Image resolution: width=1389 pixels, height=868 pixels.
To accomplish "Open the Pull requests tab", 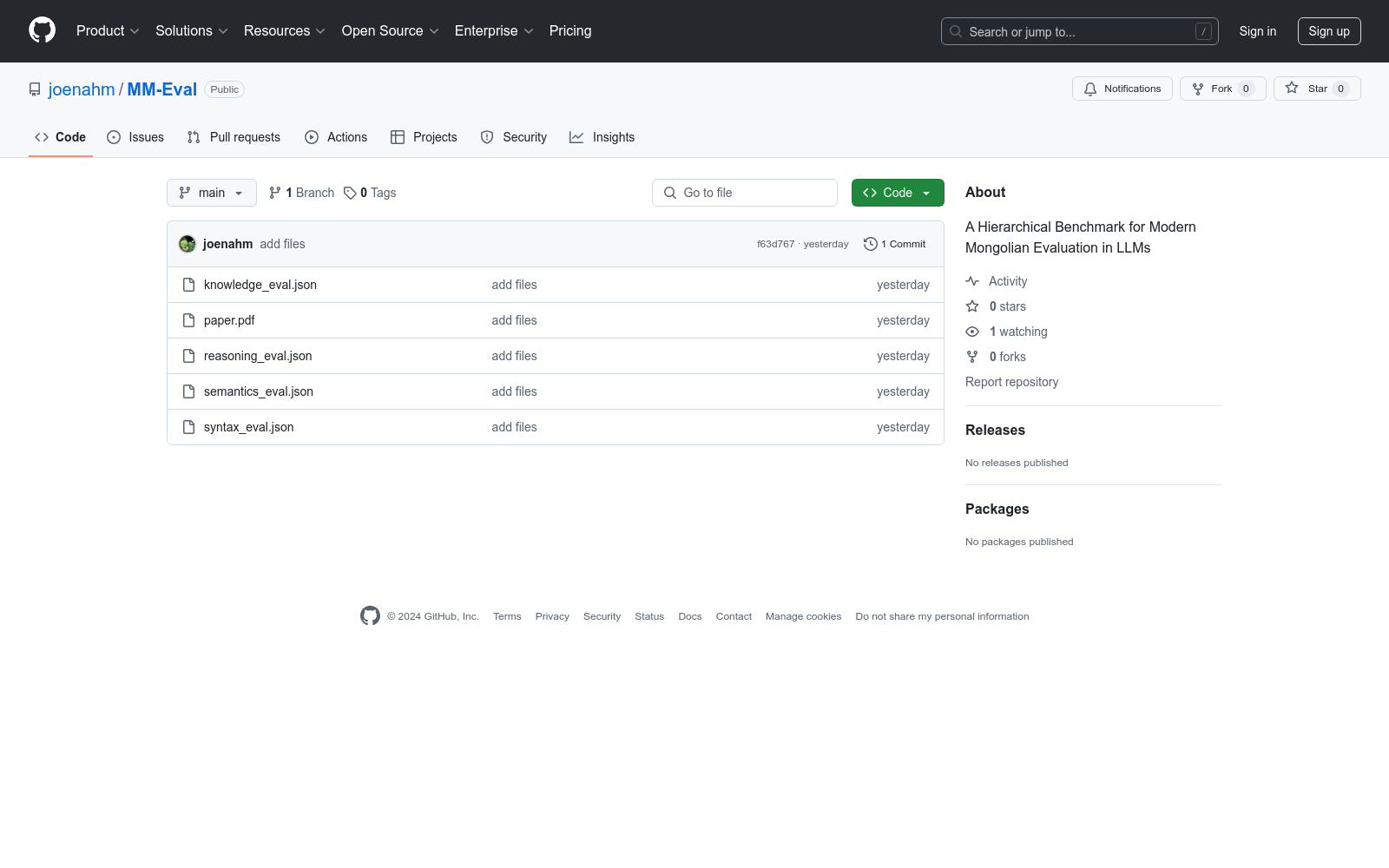I will [x=234, y=137].
